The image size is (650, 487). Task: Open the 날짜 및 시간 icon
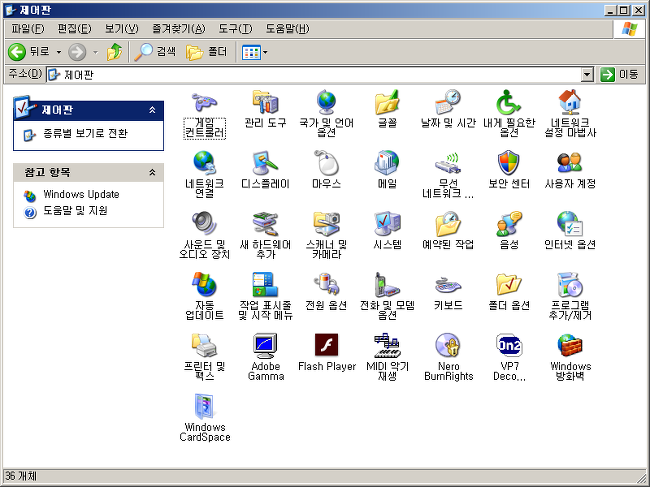click(448, 103)
